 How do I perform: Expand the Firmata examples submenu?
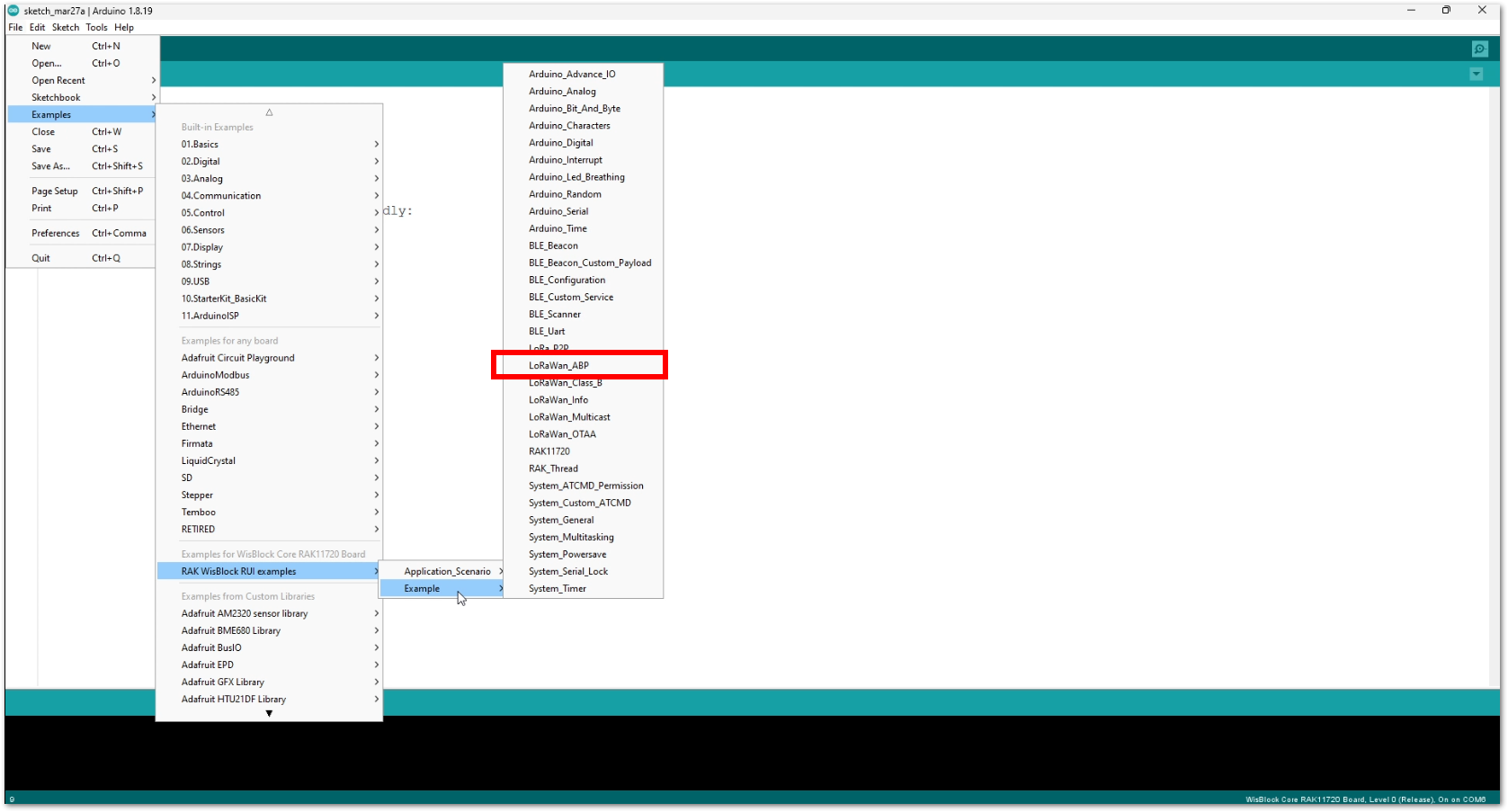[x=269, y=443]
